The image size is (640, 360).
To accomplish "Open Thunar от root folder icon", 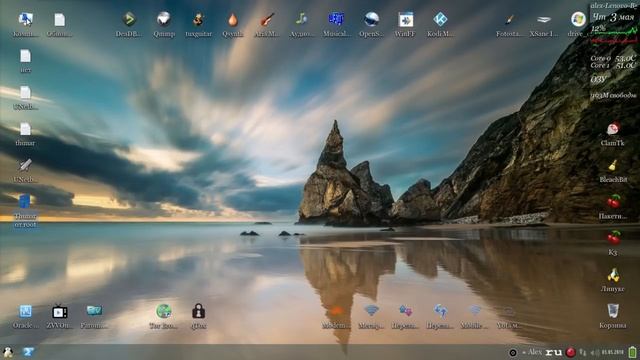I will point(25,202).
